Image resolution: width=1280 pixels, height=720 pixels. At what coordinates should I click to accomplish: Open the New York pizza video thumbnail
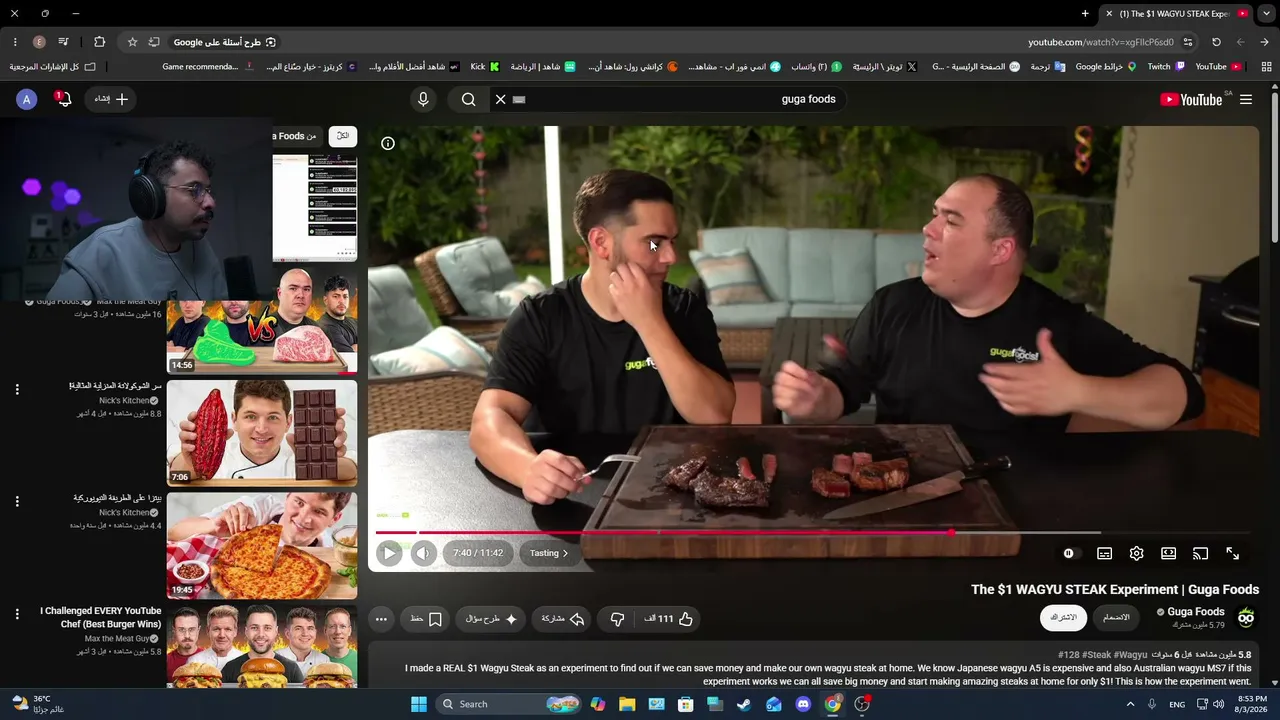[262, 546]
